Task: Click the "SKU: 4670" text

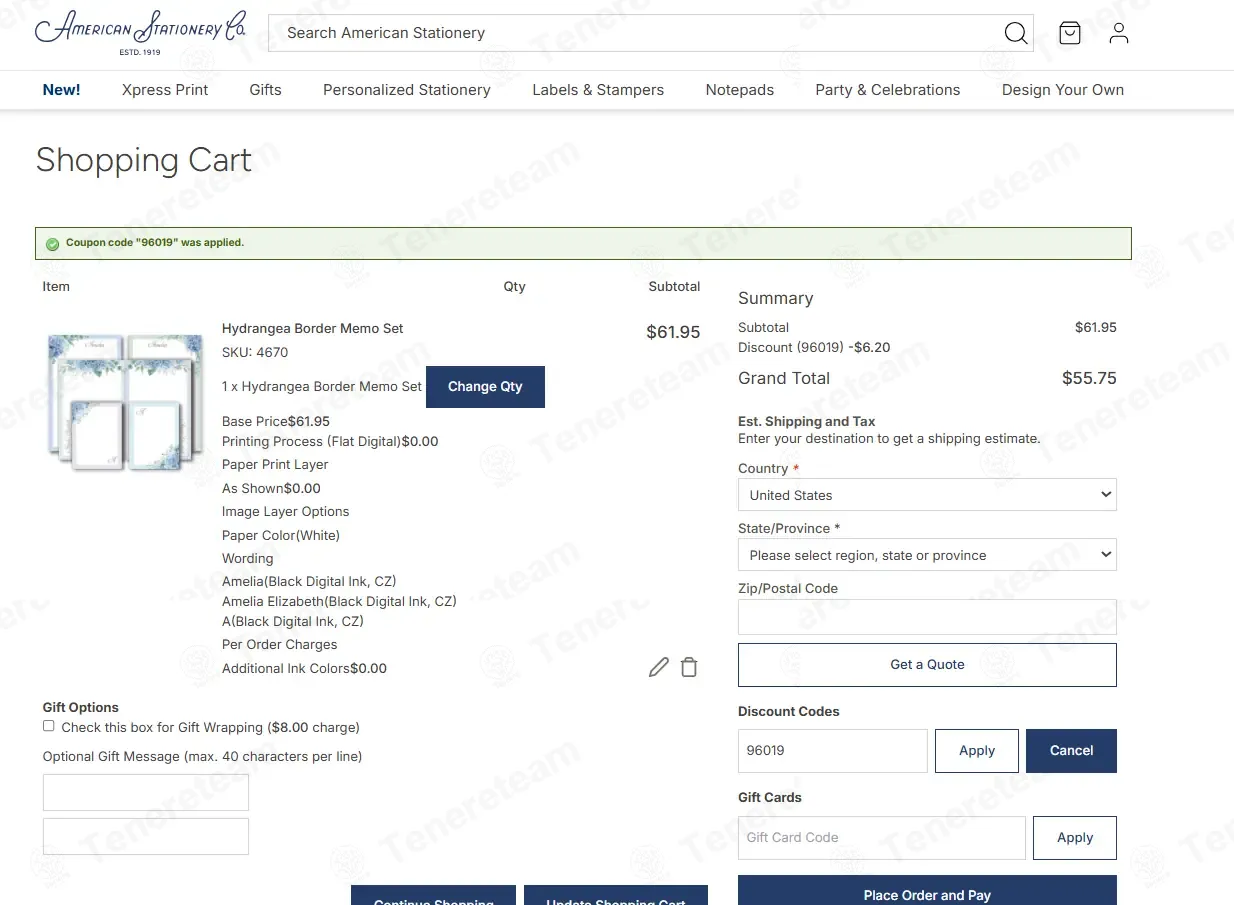Action: coord(255,352)
